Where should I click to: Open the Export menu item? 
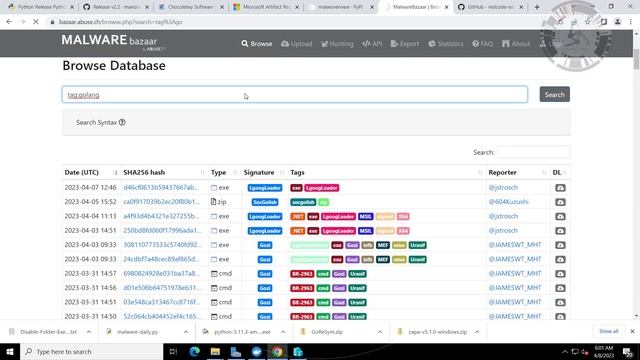tap(404, 44)
